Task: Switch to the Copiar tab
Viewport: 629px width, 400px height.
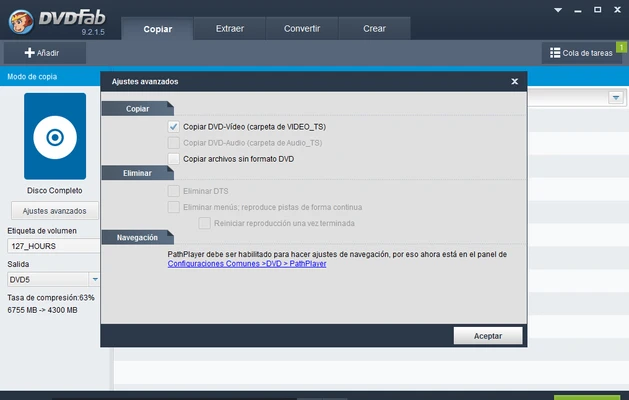Action: point(157,28)
